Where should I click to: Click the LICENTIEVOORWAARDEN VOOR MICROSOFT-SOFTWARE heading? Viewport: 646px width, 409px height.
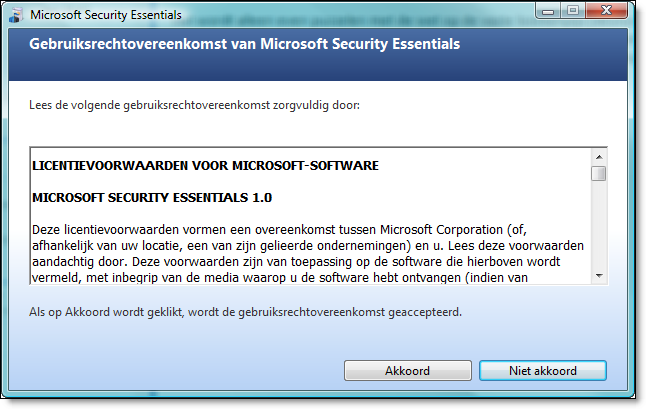pyautogui.click(x=205, y=166)
